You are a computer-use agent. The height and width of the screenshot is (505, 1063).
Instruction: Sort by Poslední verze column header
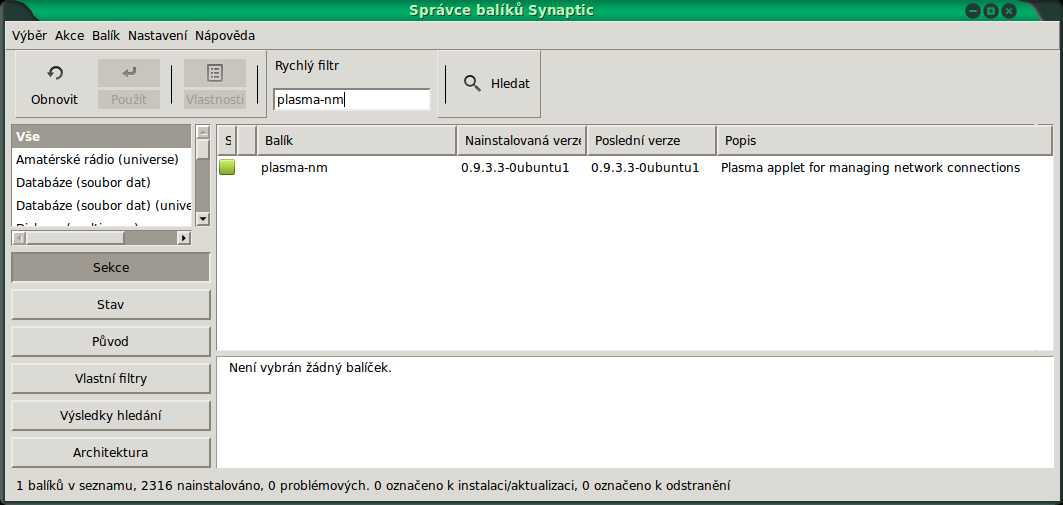[x=651, y=141]
